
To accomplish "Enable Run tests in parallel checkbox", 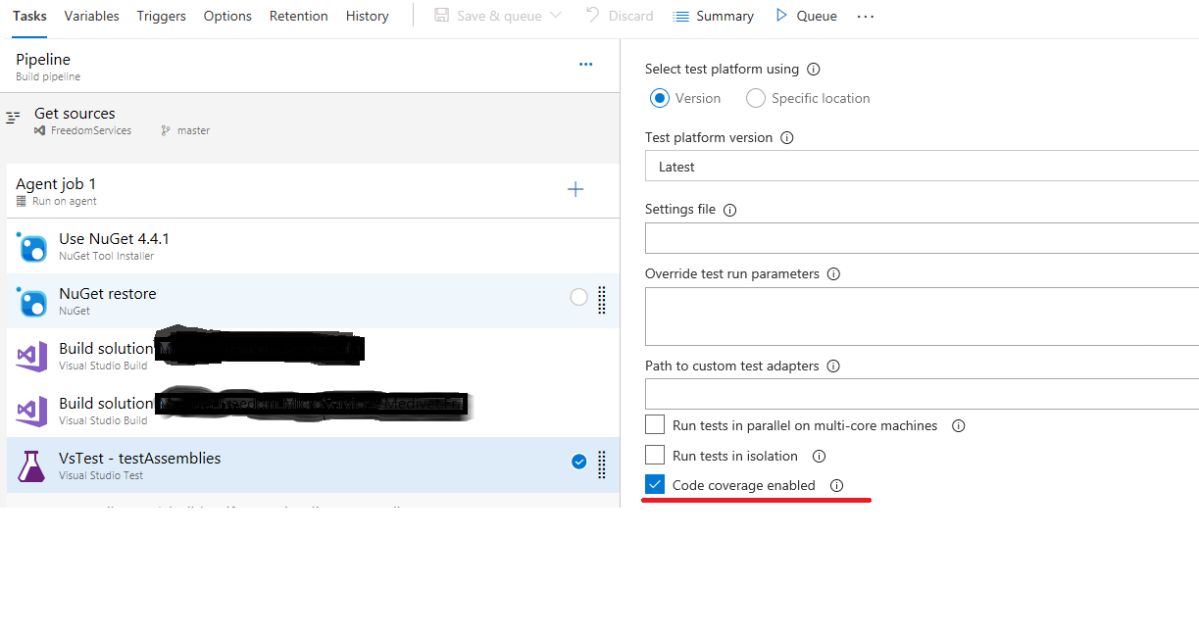I will (655, 425).
